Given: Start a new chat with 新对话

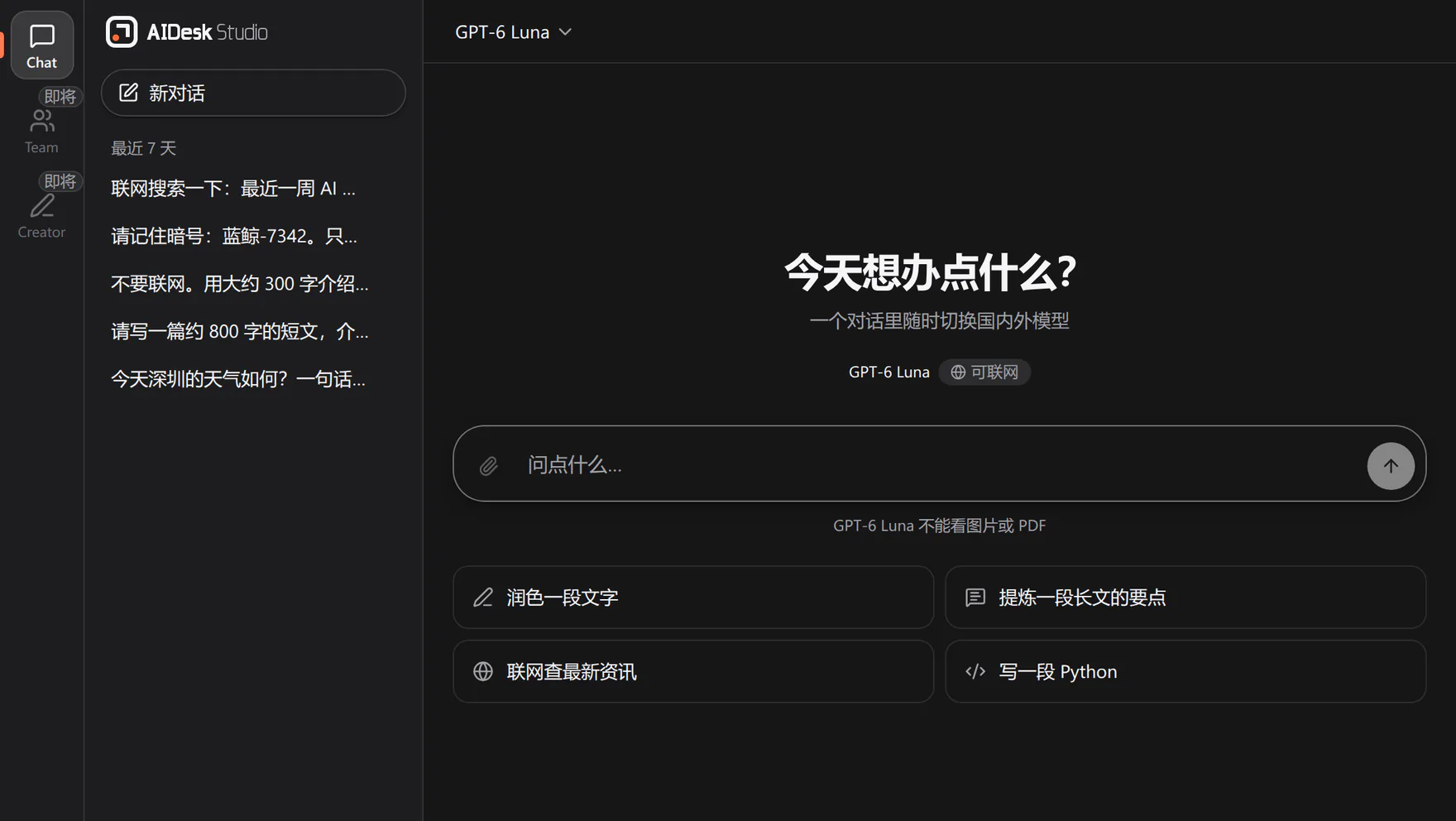Looking at the screenshot, I should 253,93.
